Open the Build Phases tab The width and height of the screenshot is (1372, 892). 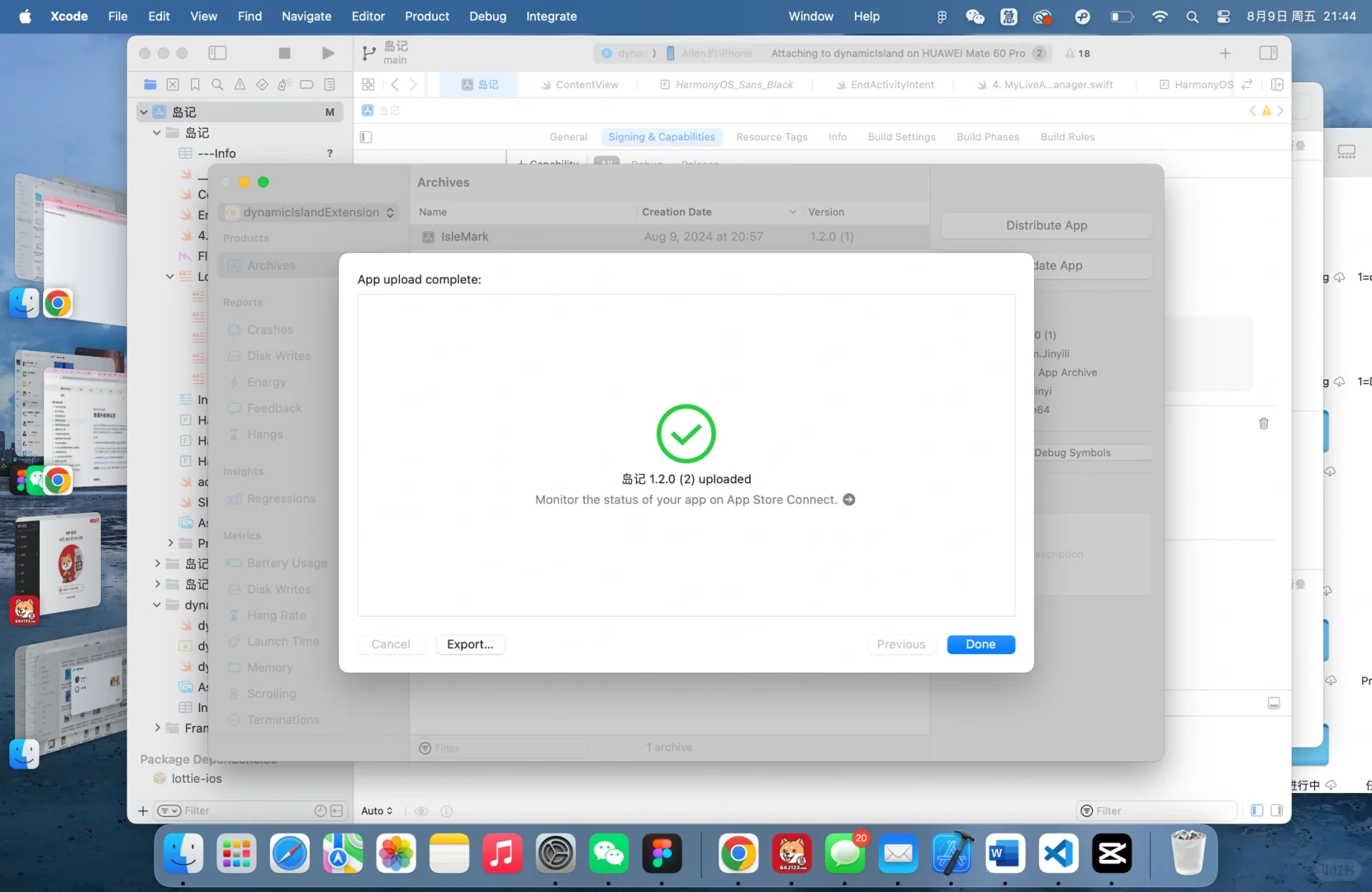(x=988, y=137)
